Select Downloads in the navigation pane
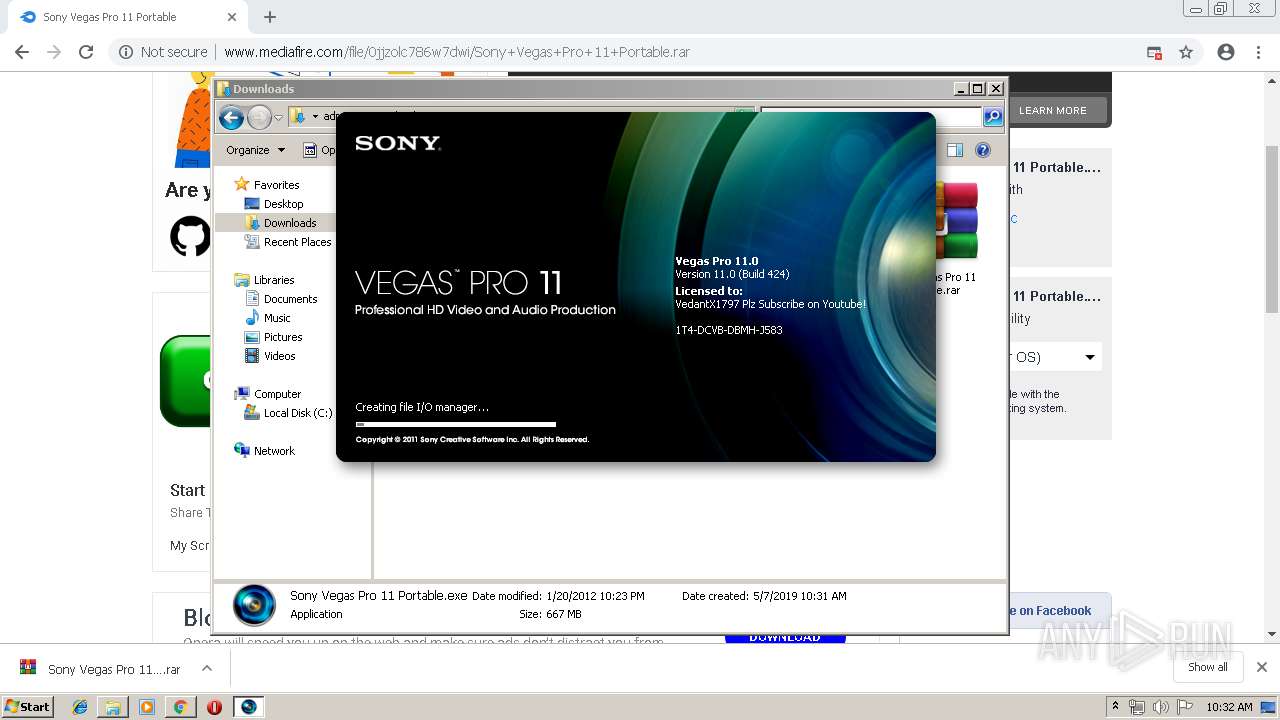Image resolution: width=1280 pixels, height=720 pixels. point(290,223)
